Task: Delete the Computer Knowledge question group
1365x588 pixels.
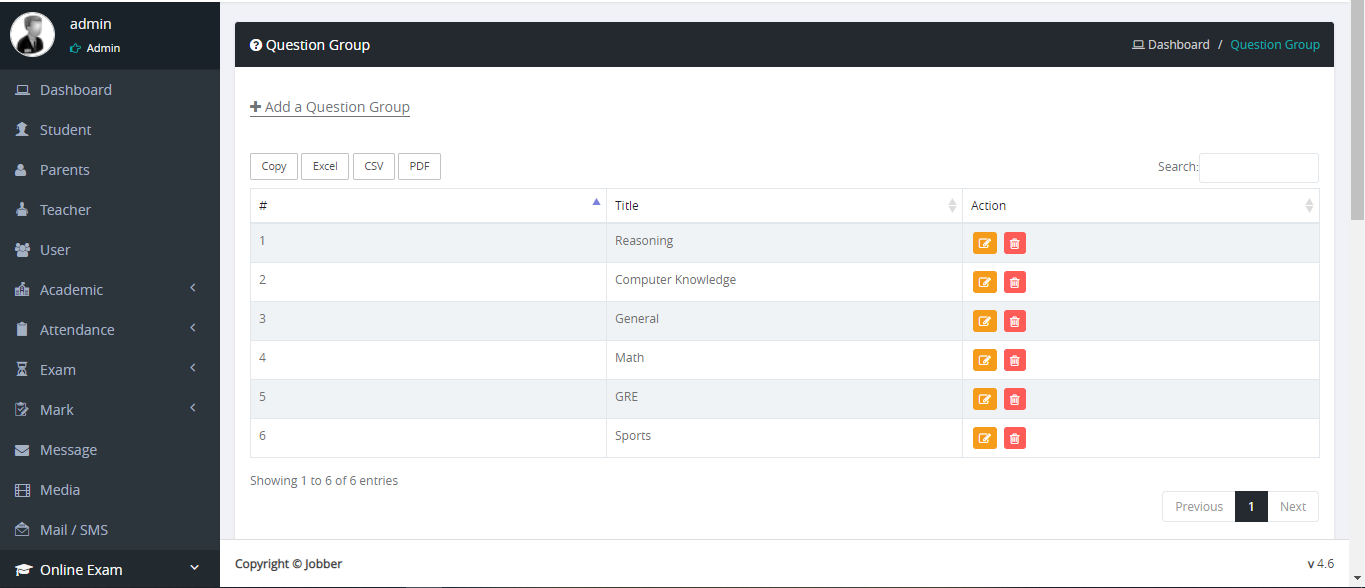Action: 1015,282
